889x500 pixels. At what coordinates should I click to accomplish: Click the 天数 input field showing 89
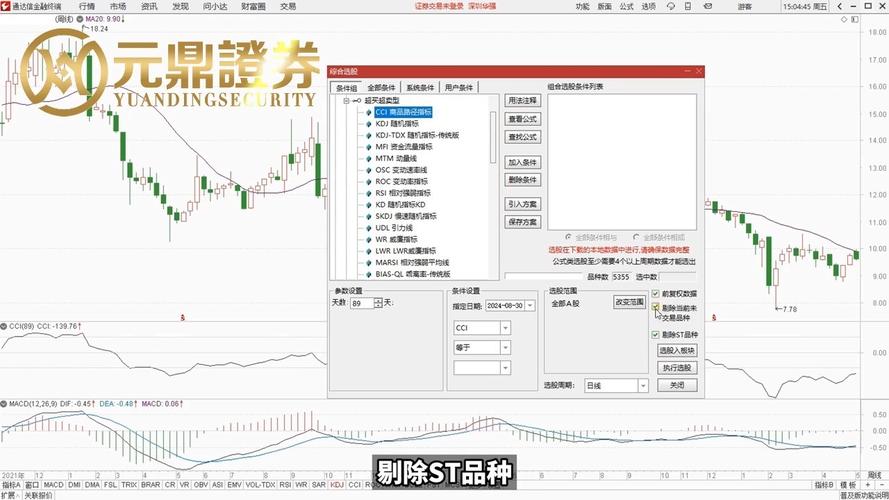[362, 303]
